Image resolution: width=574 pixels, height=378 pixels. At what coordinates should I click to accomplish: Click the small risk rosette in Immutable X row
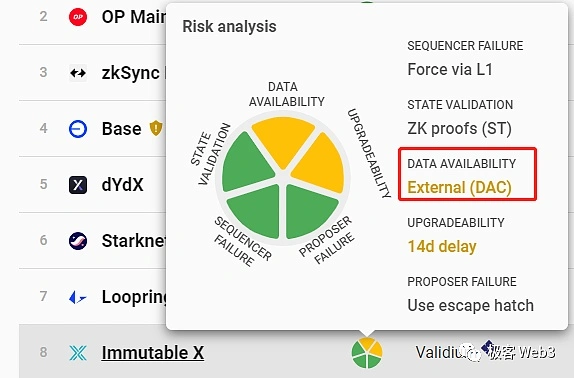pos(367,353)
